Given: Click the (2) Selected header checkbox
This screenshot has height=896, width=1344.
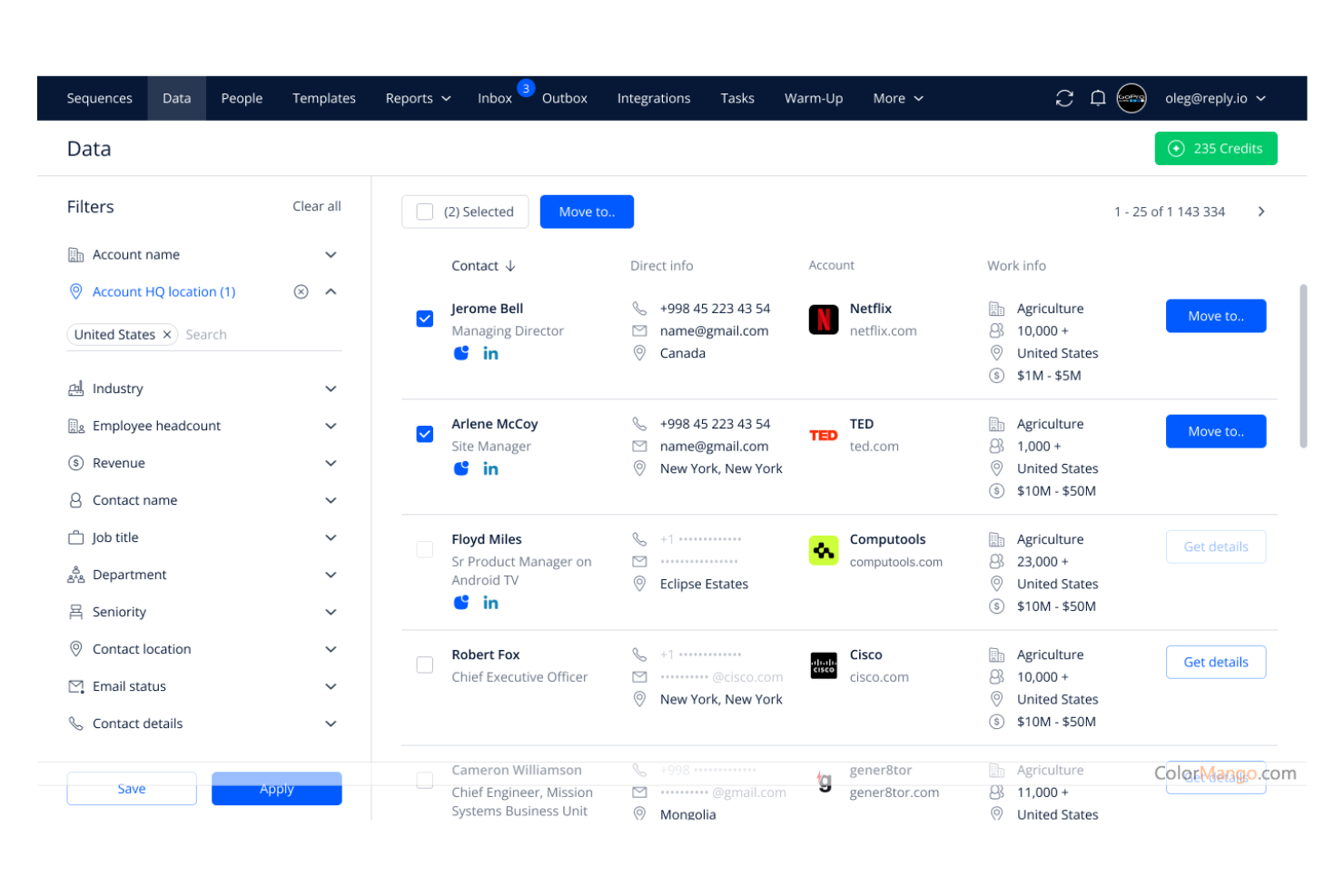Looking at the screenshot, I should (x=424, y=211).
